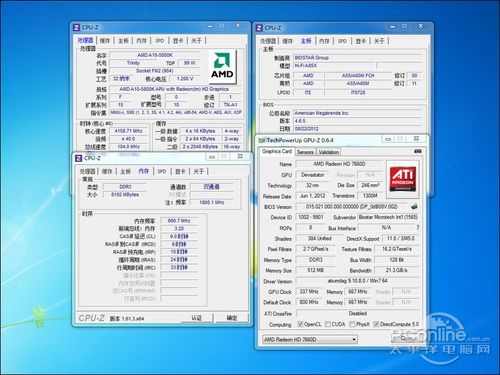
Task: Click the Close button in GPU-Z
Action: [x=406, y=338]
